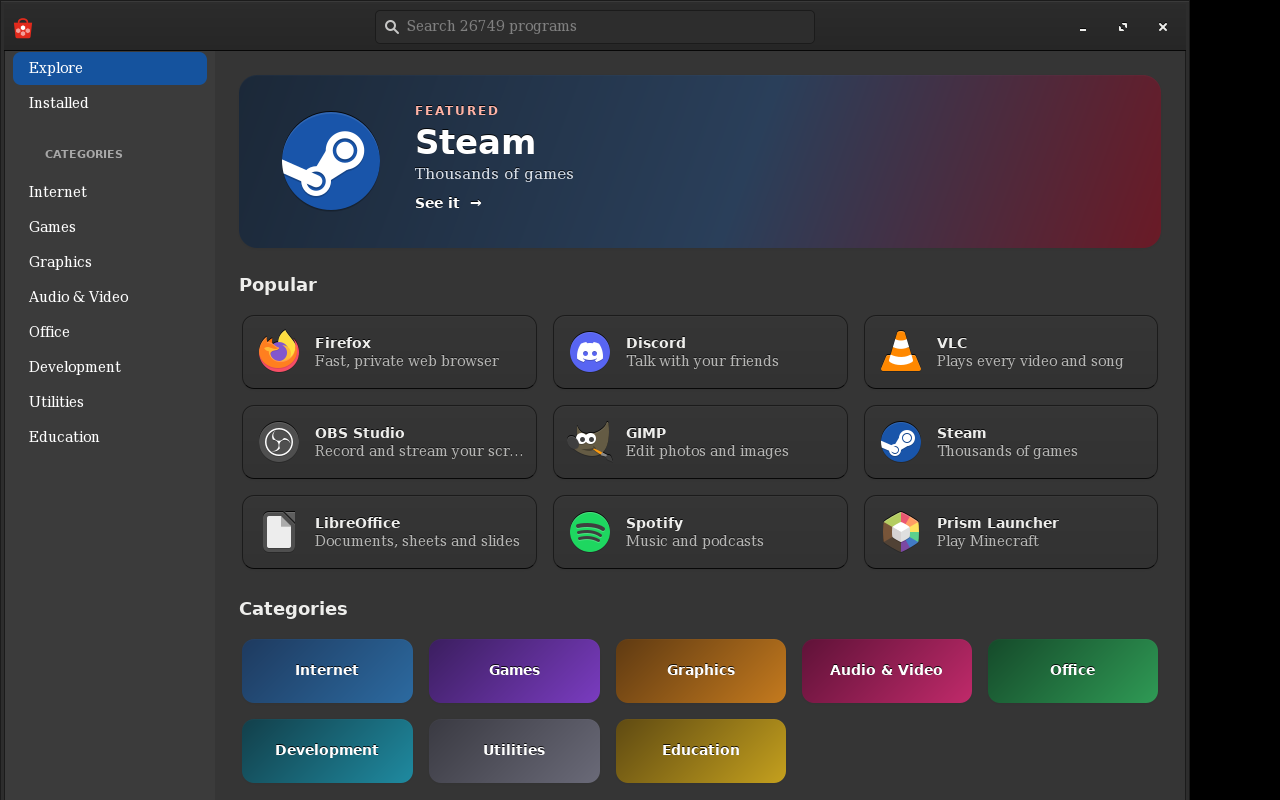Click the Prism Launcher cube icon
1280x800 pixels.
tap(901, 532)
